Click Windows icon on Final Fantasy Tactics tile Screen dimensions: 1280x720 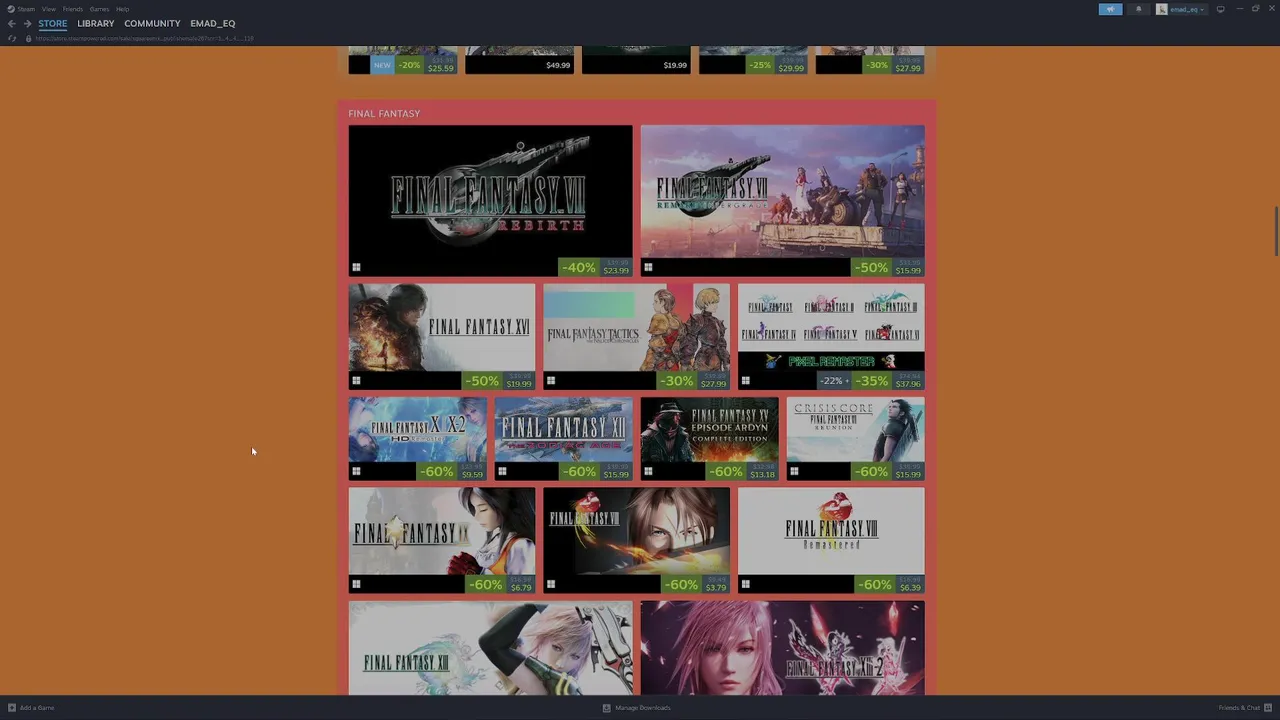point(550,380)
